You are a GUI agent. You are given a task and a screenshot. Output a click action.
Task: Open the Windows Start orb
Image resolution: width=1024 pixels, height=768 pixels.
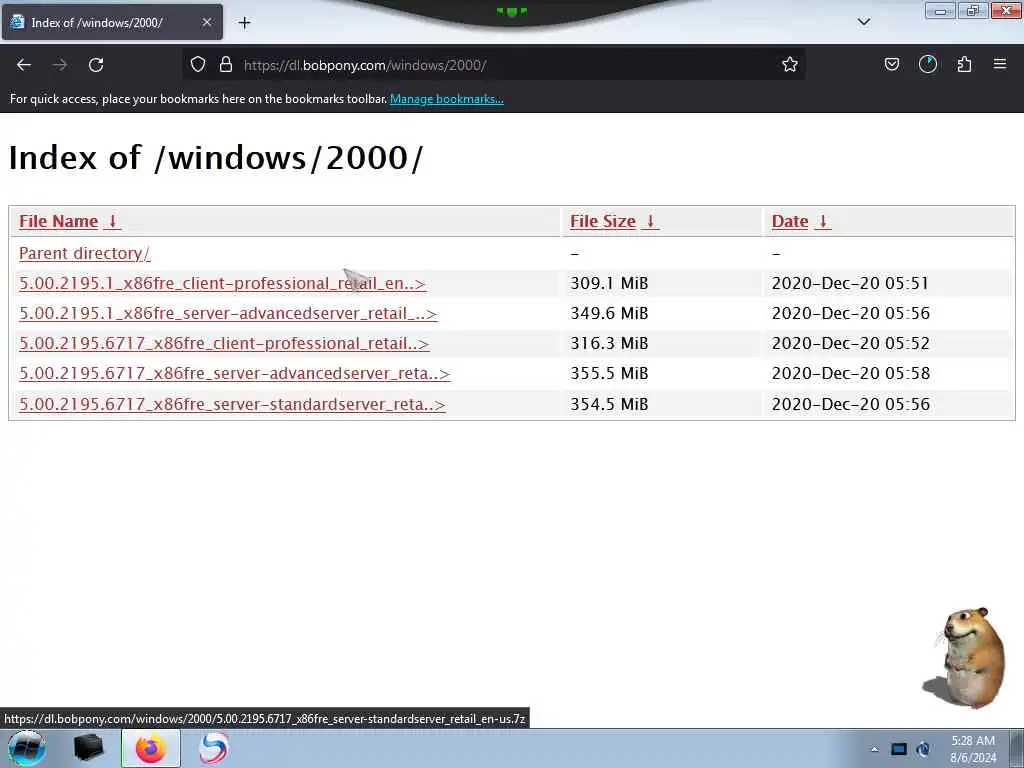point(27,748)
